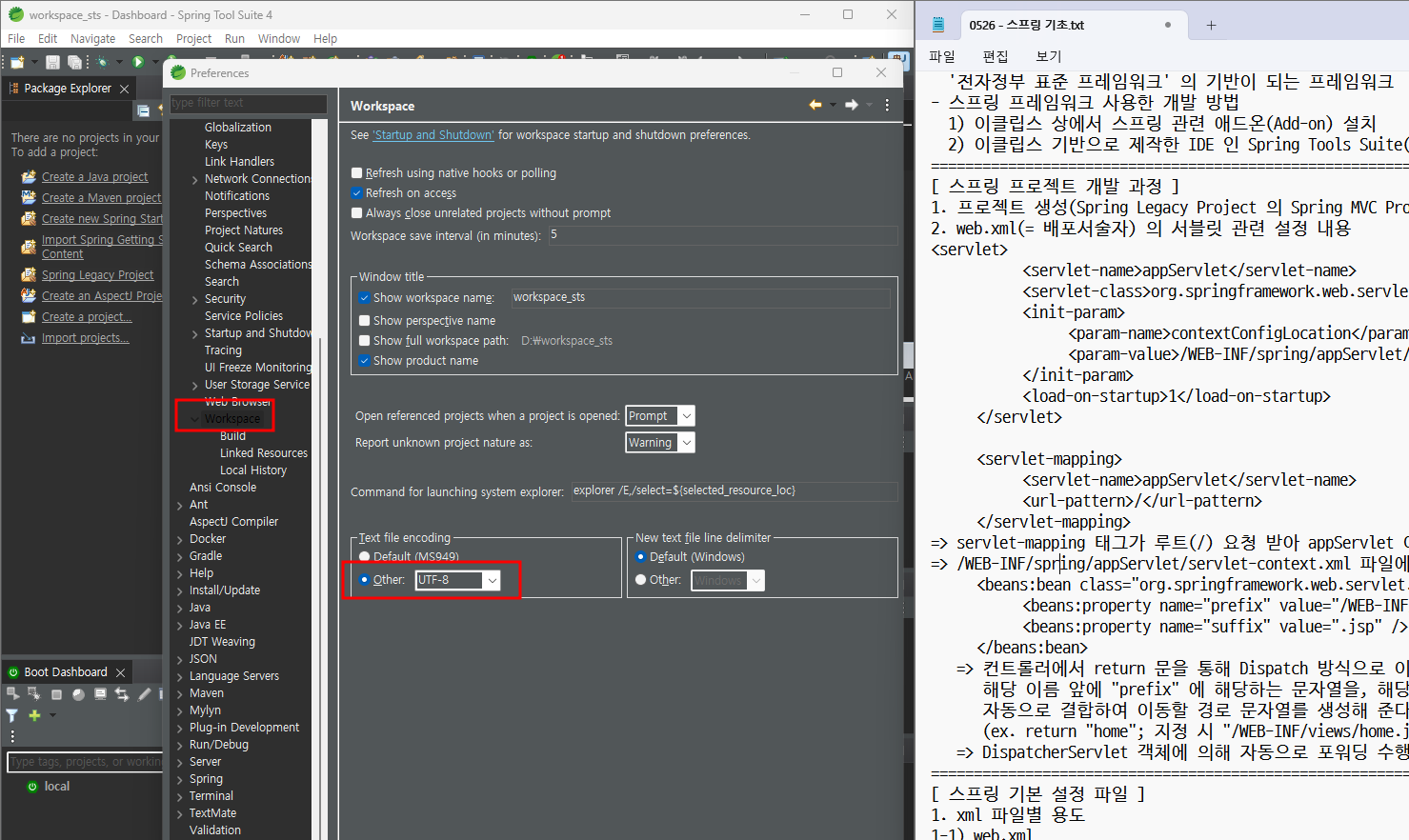This screenshot has height=840, width=1409.
Task: Select Other text file encoding radio
Action: click(365, 580)
